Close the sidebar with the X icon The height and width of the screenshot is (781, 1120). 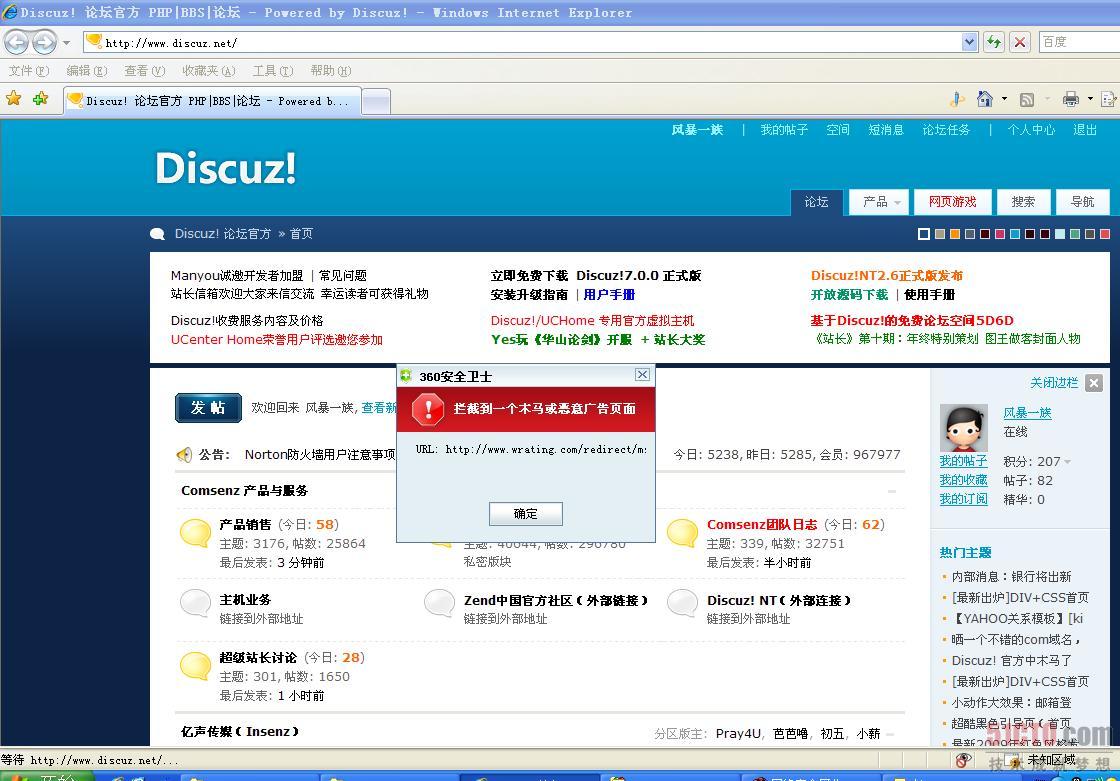[x=1094, y=383]
